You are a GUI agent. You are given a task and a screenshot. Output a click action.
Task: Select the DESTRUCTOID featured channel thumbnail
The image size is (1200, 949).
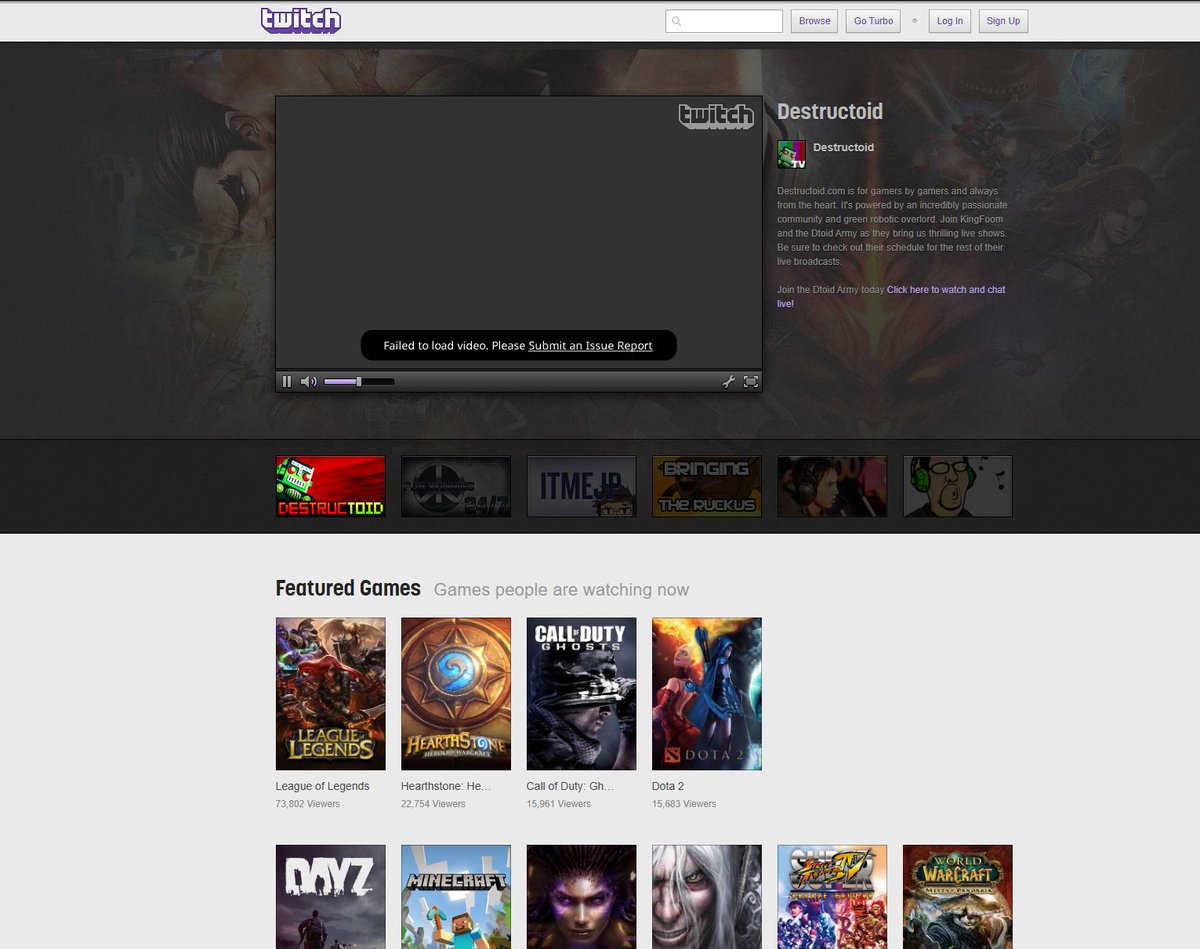(330, 486)
